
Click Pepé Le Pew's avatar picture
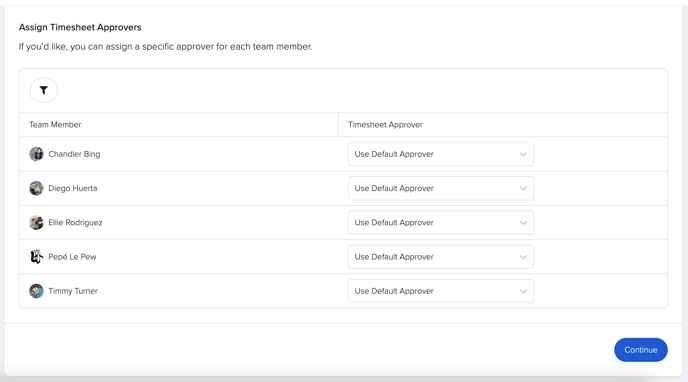[36, 257]
